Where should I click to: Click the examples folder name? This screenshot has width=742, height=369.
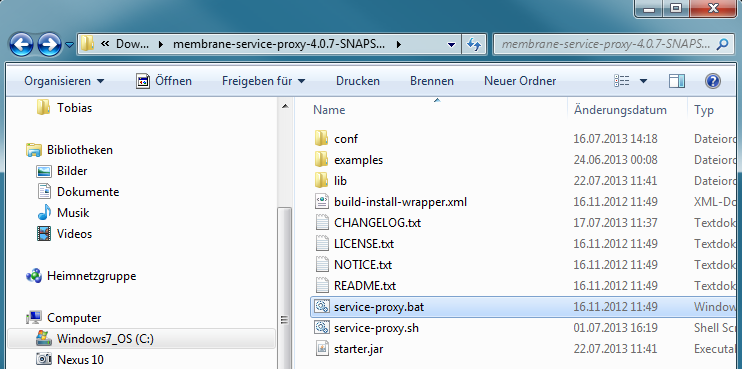click(x=358, y=160)
